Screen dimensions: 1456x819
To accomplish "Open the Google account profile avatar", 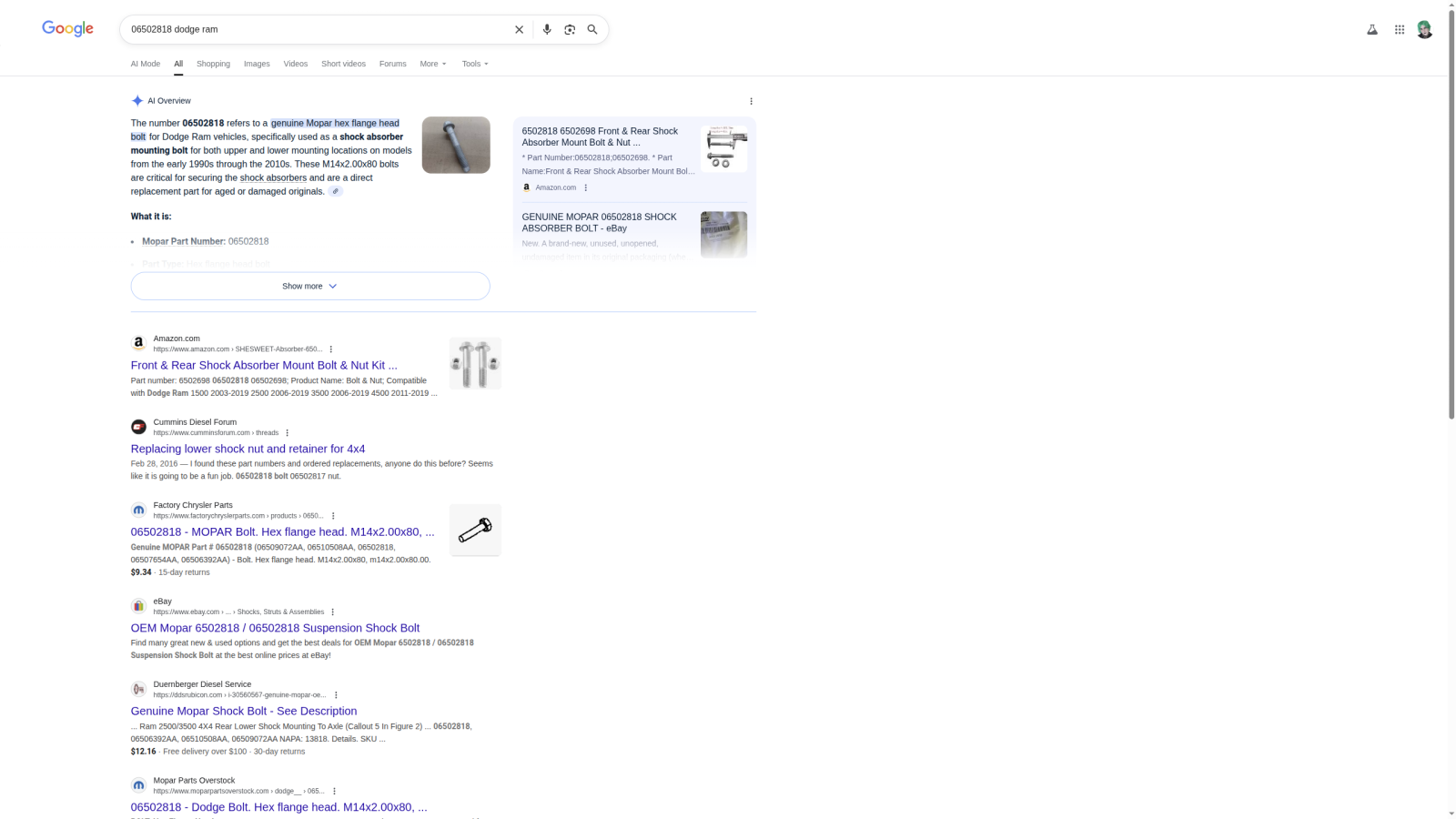I will (x=1424, y=29).
